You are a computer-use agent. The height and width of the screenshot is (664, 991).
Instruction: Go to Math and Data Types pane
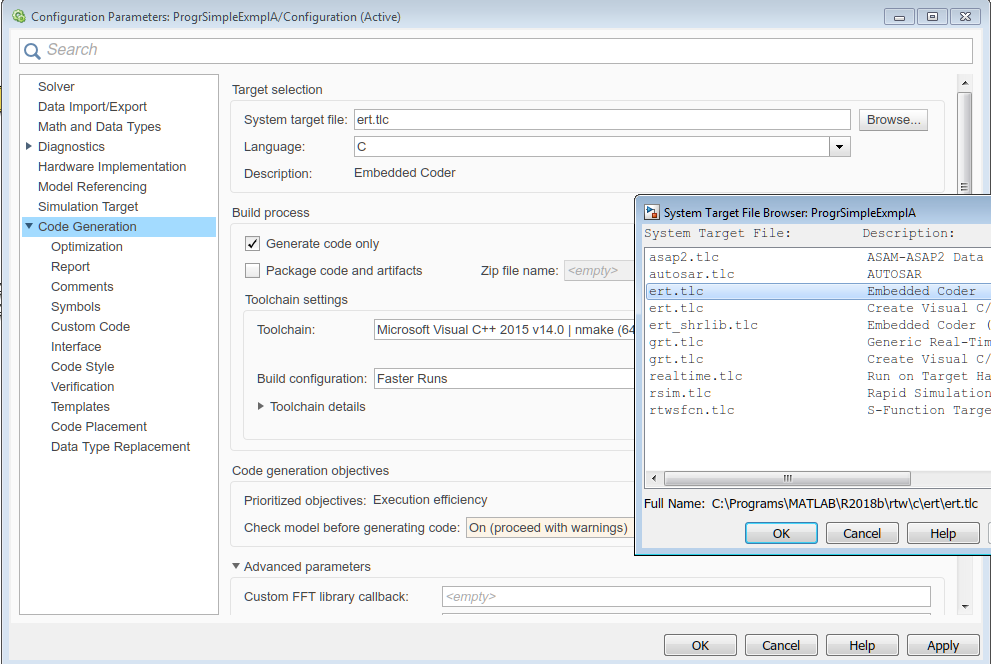(x=99, y=127)
